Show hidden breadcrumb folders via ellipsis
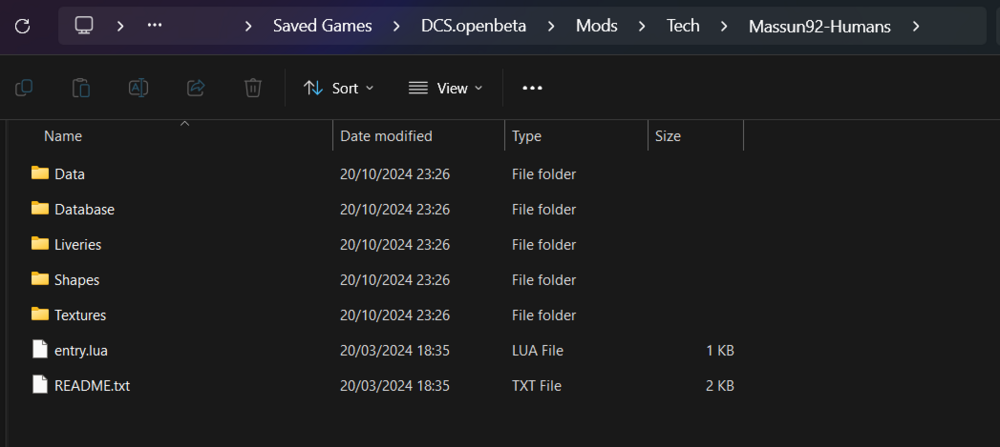1000x447 pixels. (x=154, y=26)
